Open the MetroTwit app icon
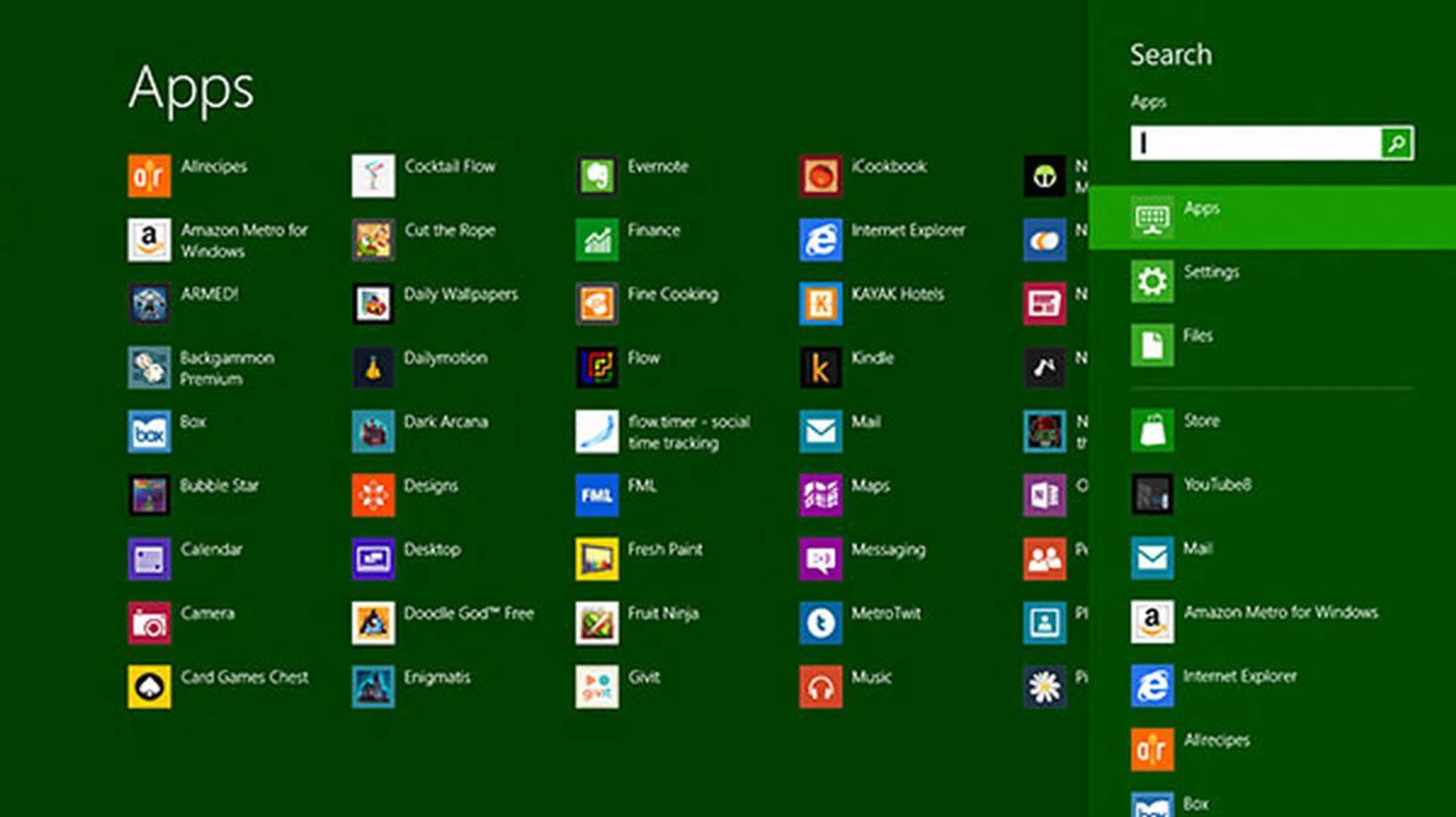 pyautogui.click(x=821, y=623)
